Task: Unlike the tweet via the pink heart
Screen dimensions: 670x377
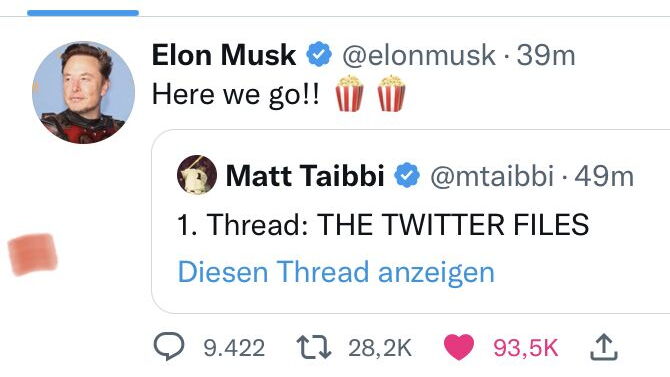Action: pyautogui.click(x=459, y=347)
